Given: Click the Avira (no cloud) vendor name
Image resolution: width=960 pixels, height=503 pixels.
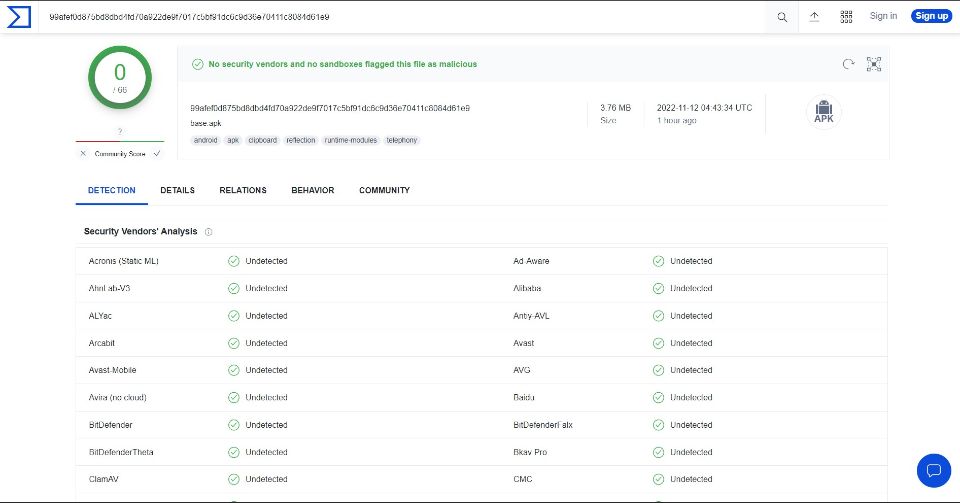Looking at the screenshot, I should [118, 397].
